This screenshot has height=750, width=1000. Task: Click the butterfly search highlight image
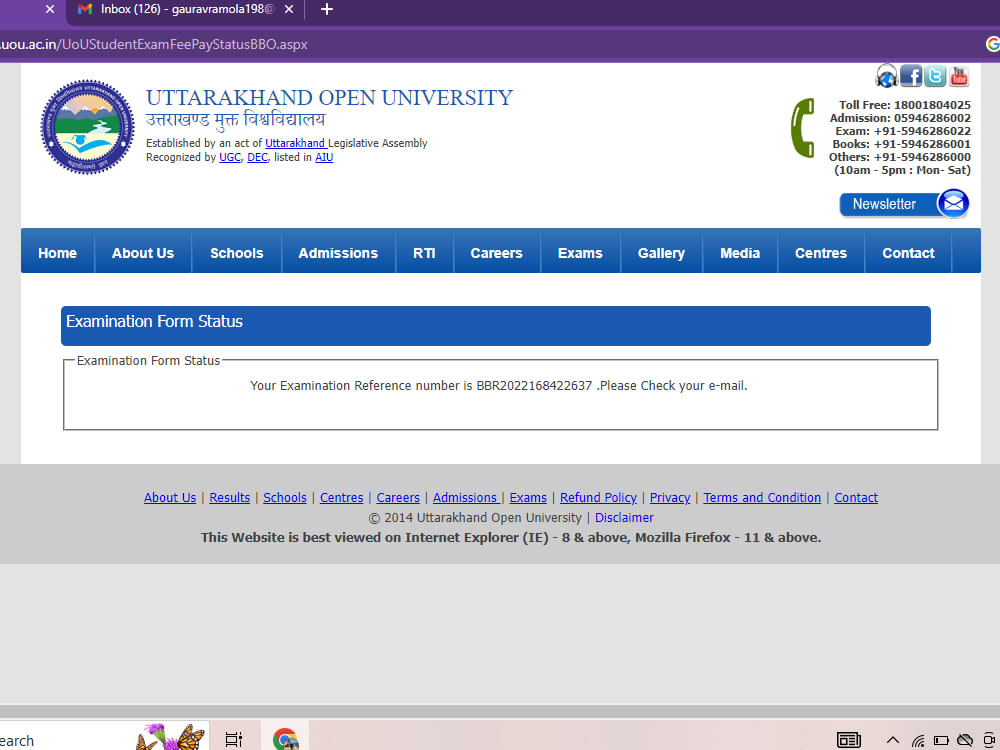(170, 737)
